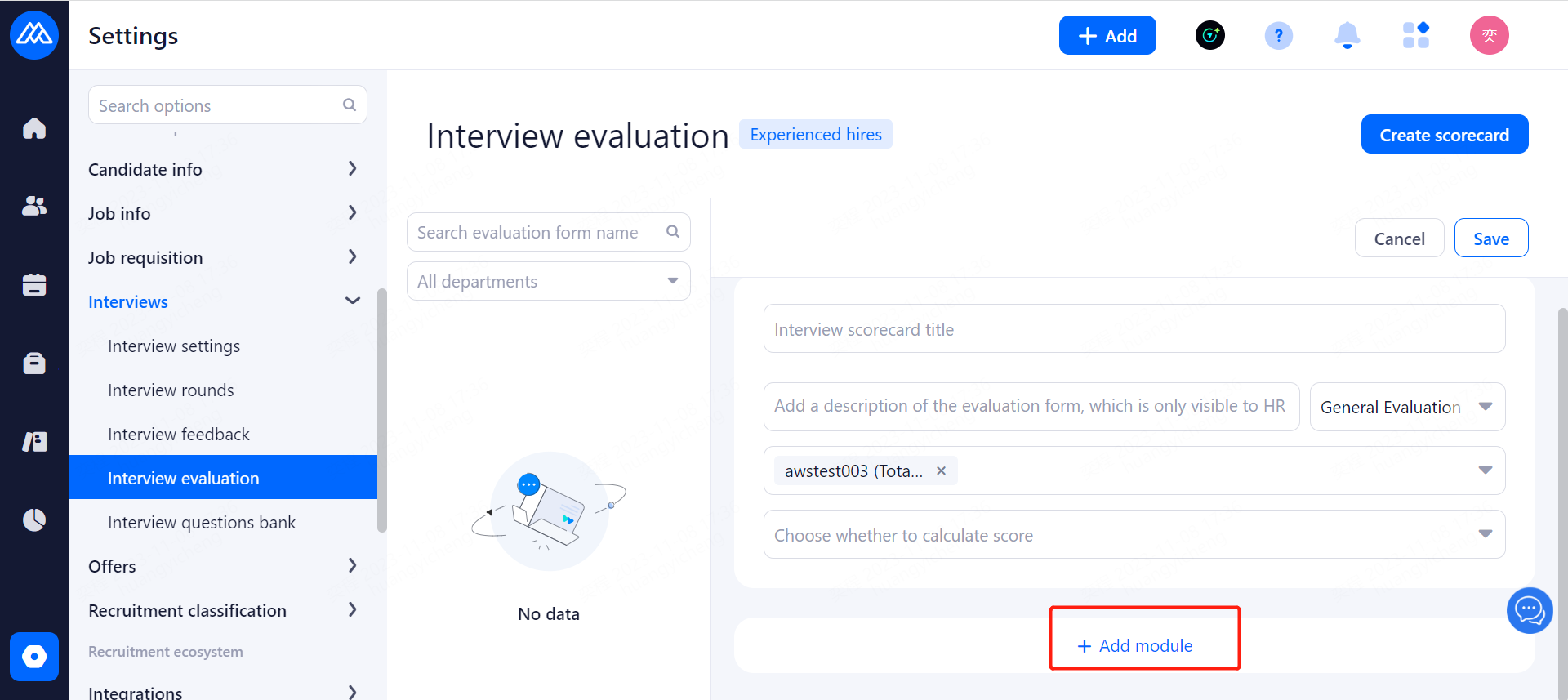
Task: Open the help question mark icon
Action: tap(1278, 36)
